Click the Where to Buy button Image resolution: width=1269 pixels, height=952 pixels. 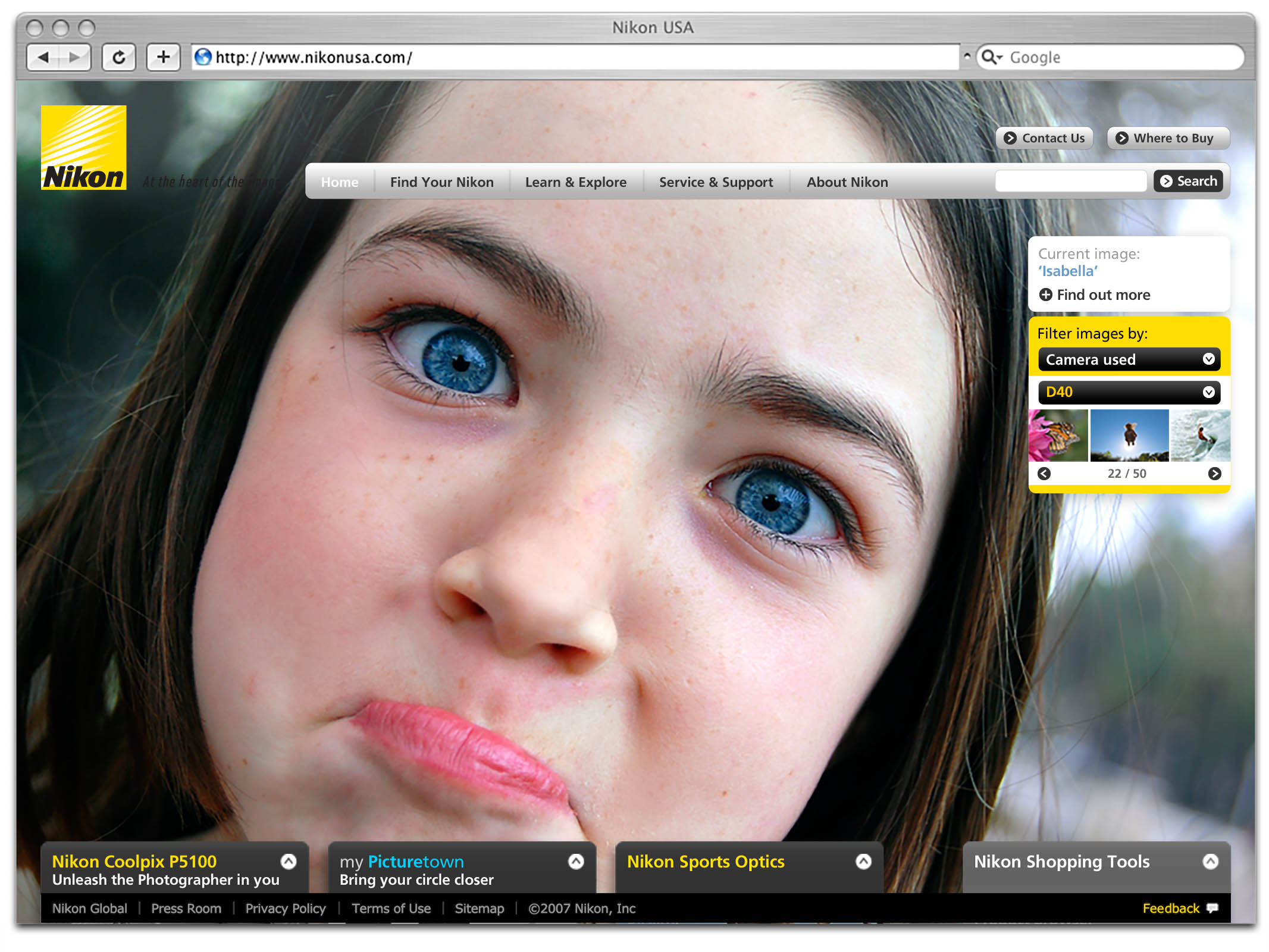1167,138
